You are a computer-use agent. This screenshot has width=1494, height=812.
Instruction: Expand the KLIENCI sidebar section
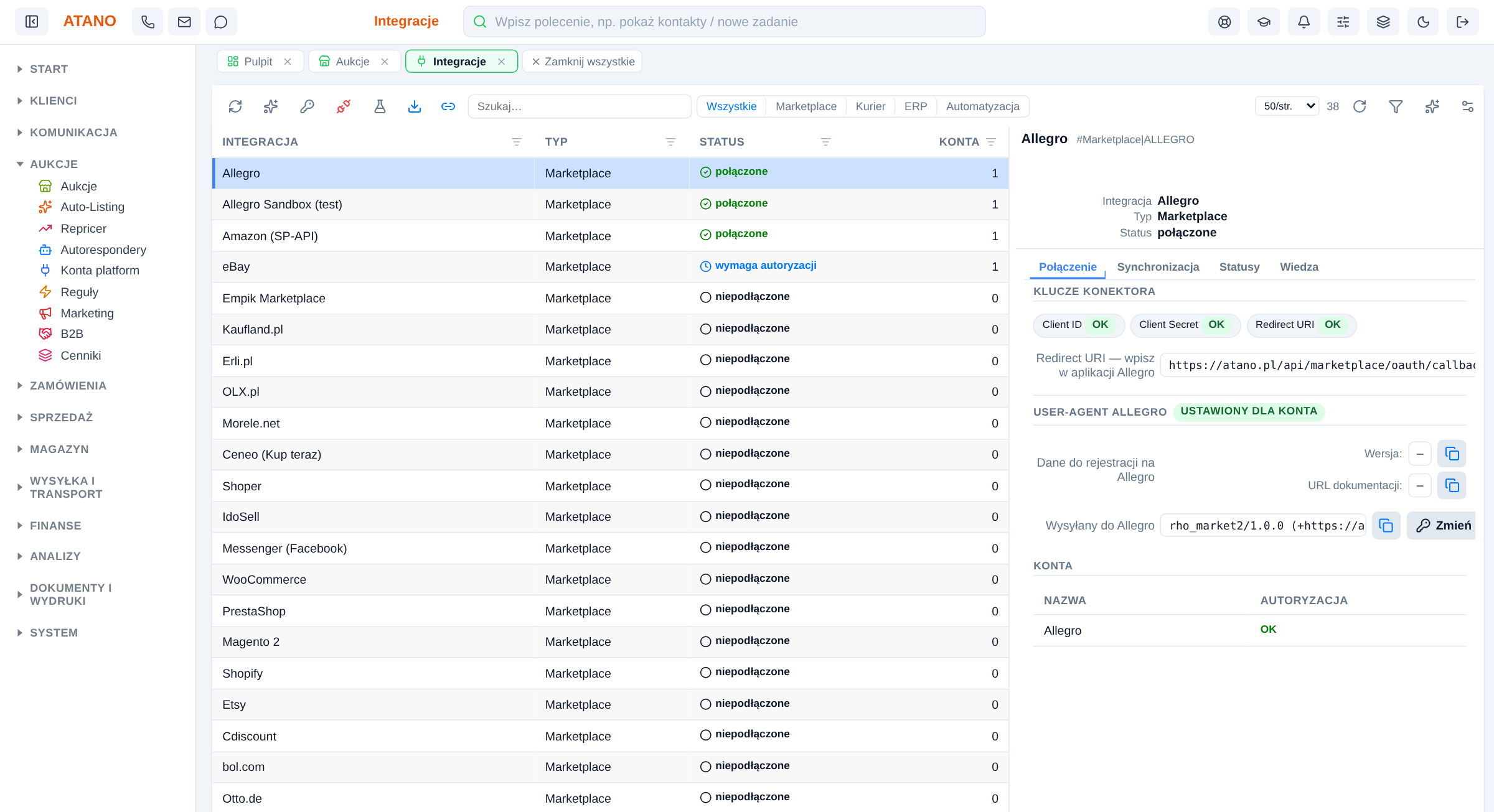(54, 101)
